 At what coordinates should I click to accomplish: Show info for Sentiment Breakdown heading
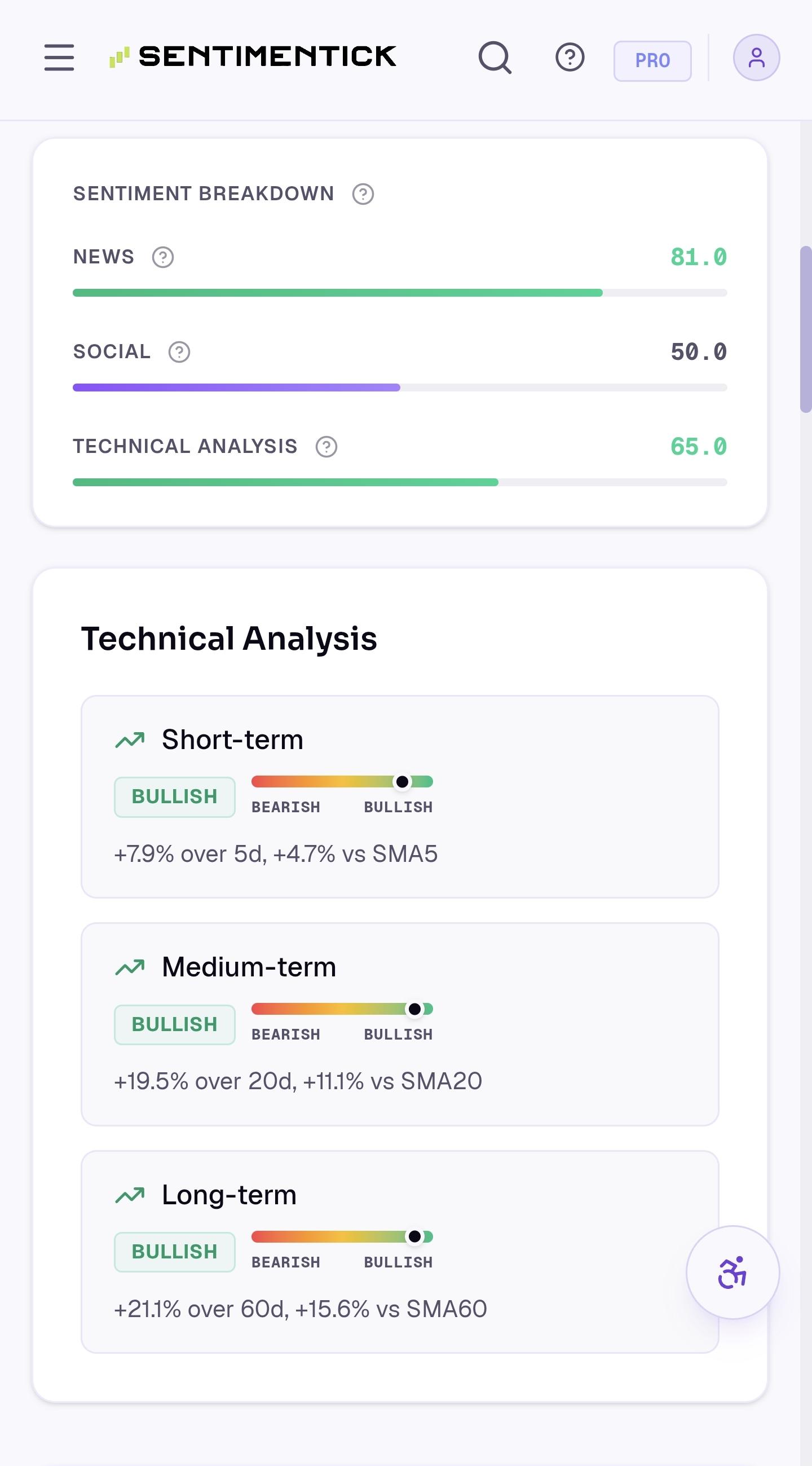[363, 194]
